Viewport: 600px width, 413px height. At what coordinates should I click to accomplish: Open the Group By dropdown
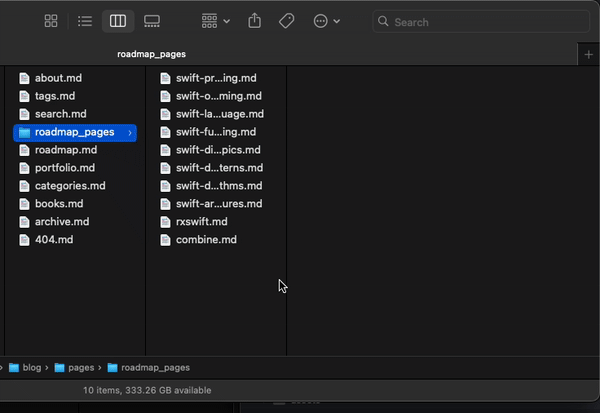click(215, 21)
